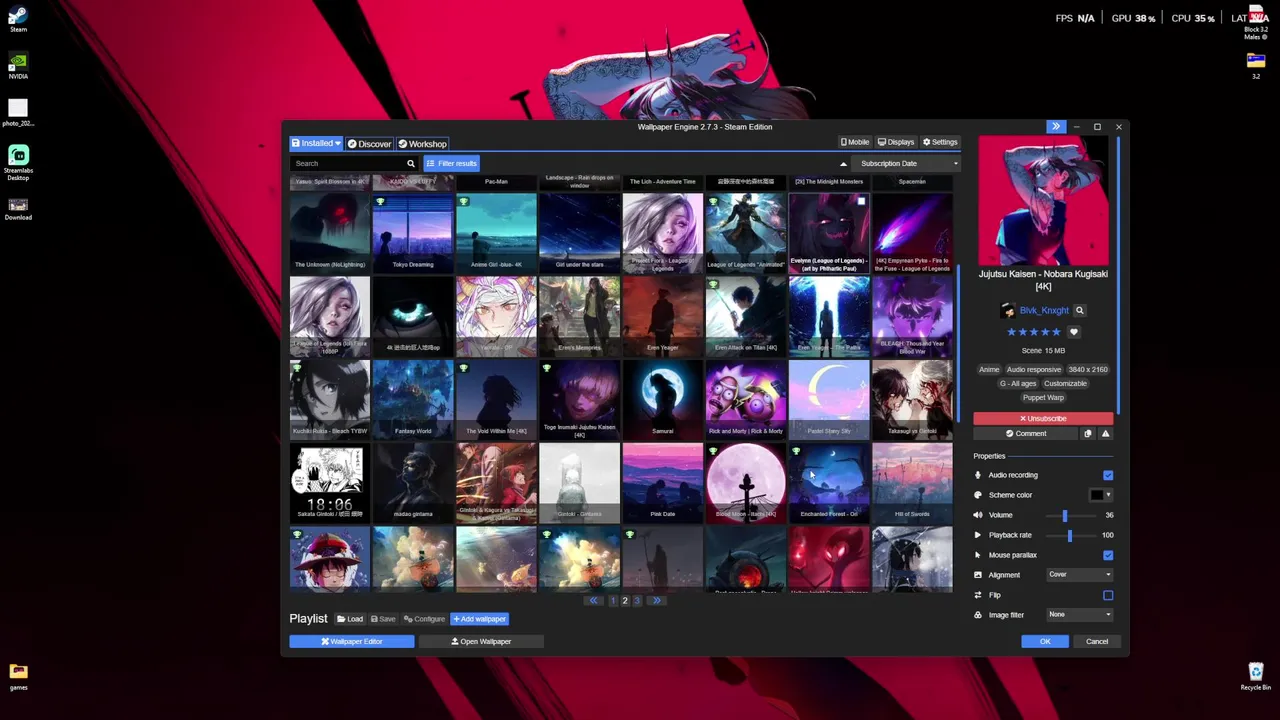1280x720 pixels.
Task: Open the Wallpaper Editor
Action: (x=352, y=641)
